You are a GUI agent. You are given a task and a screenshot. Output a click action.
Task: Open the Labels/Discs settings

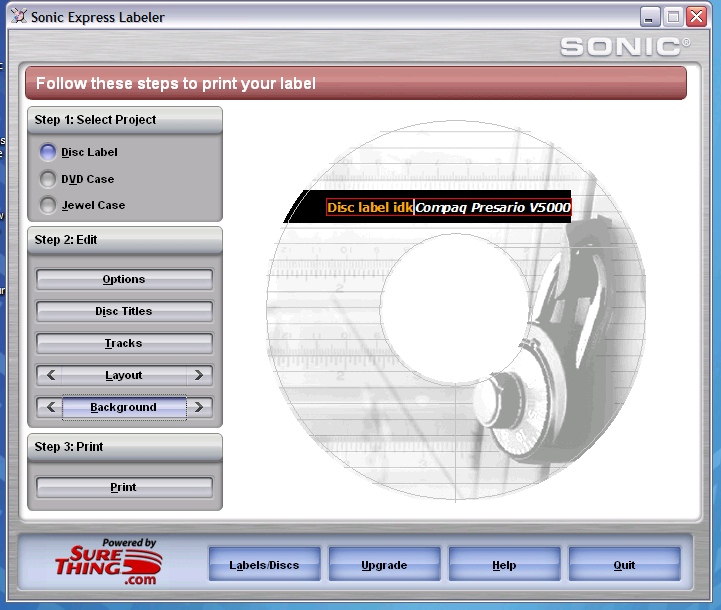264,564
